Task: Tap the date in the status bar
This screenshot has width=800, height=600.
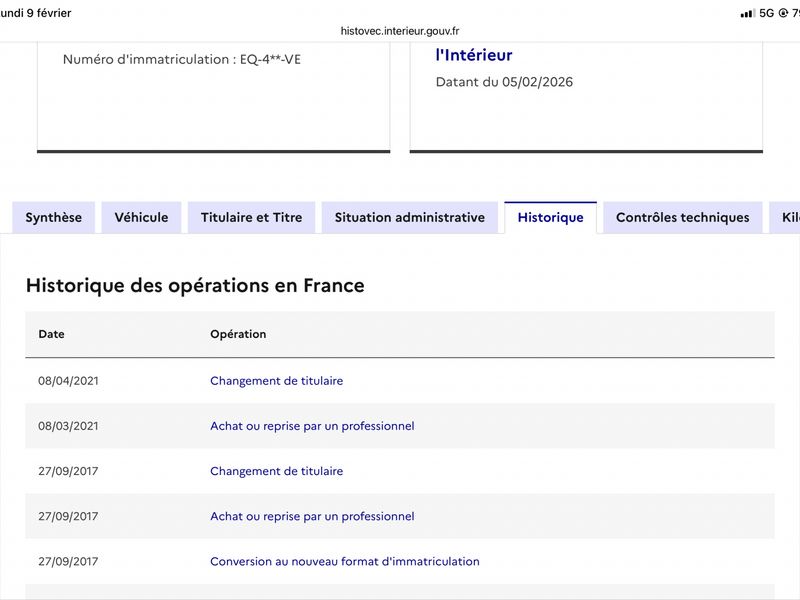Action: [36, 13]
